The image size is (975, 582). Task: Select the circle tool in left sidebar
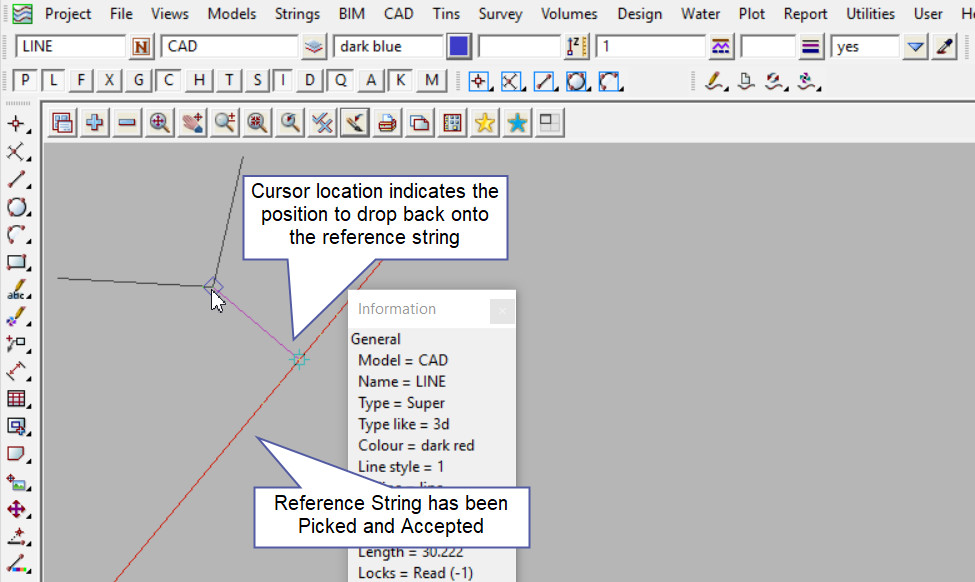(17, 208)
